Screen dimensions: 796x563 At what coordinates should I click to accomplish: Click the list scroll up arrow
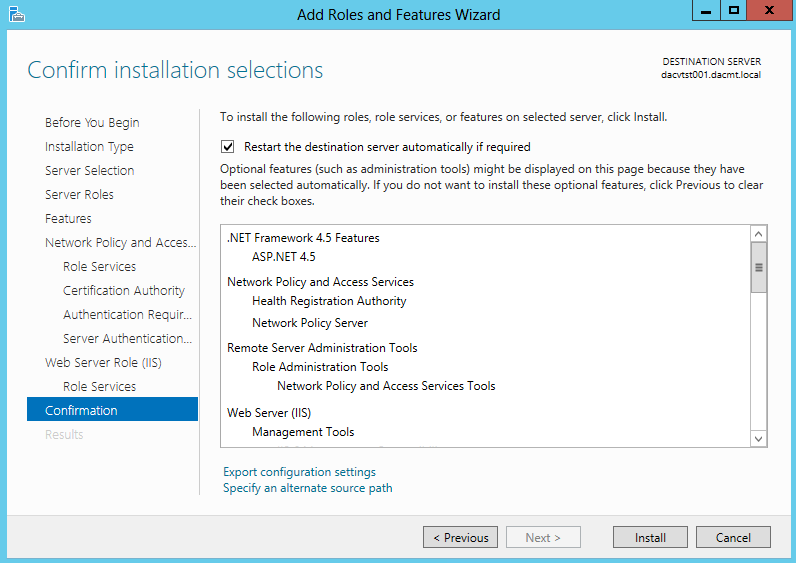758,234
